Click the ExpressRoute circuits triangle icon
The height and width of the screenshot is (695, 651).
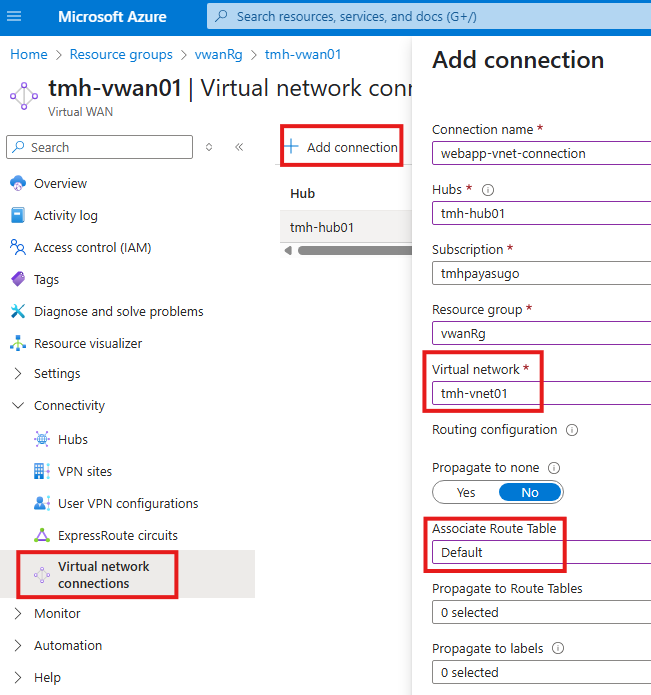[42, 535]
